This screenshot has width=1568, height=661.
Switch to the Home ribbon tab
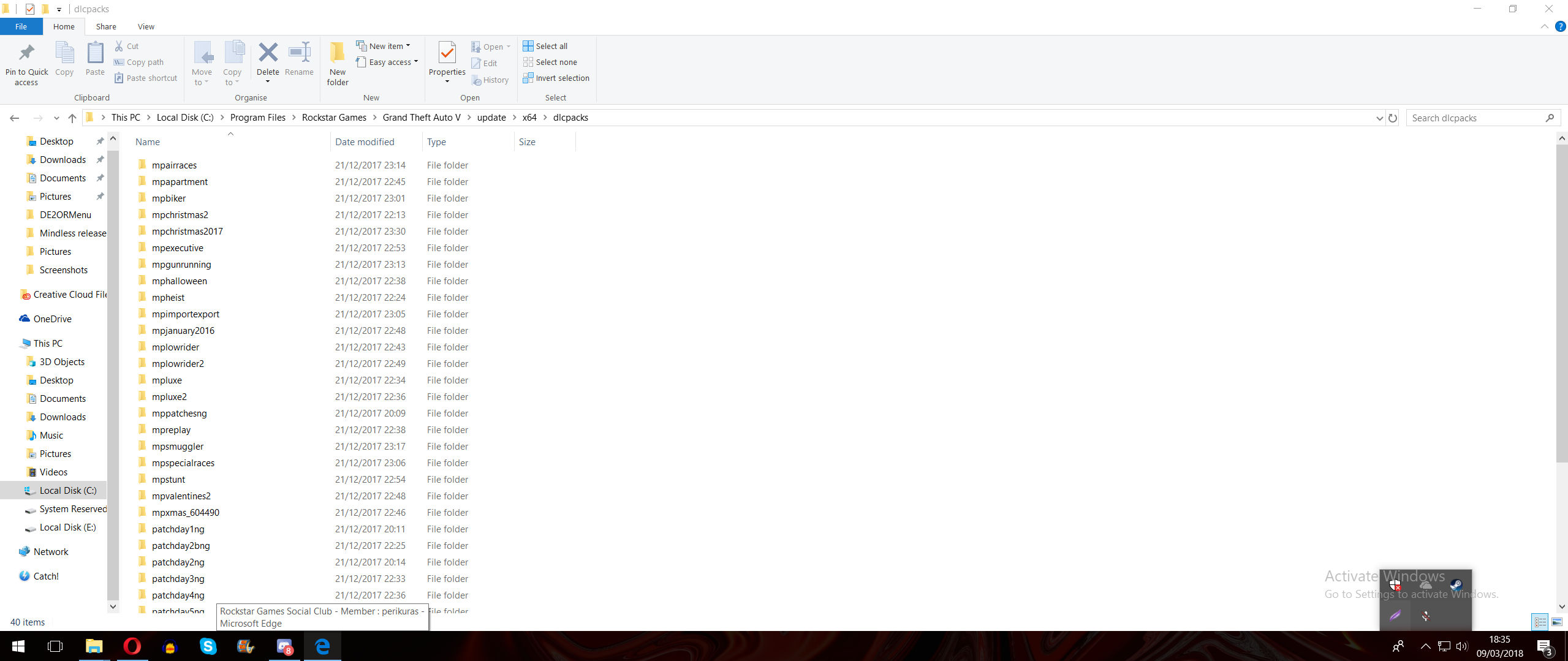[x=64, y=26]
